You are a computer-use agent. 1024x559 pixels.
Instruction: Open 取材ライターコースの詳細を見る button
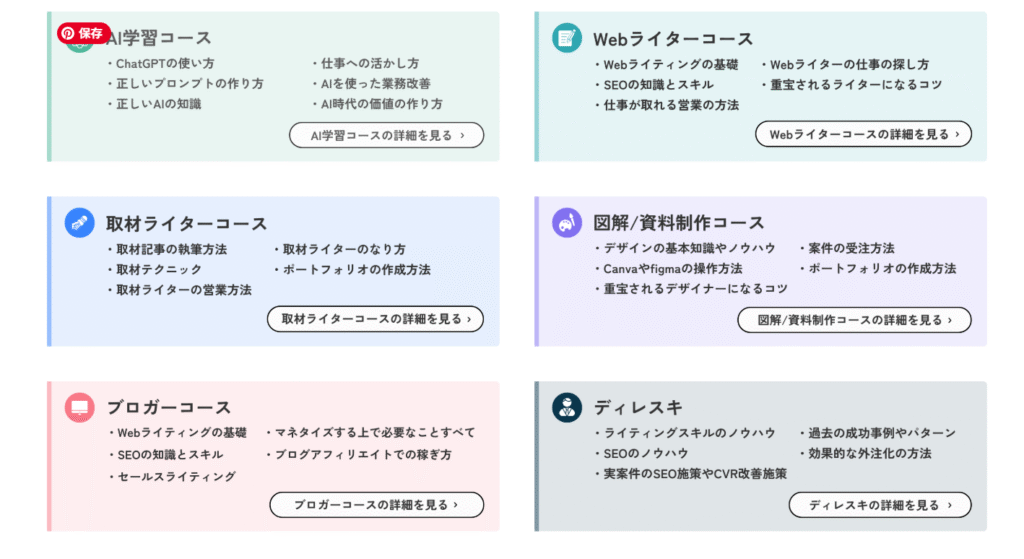coord(376,319)
